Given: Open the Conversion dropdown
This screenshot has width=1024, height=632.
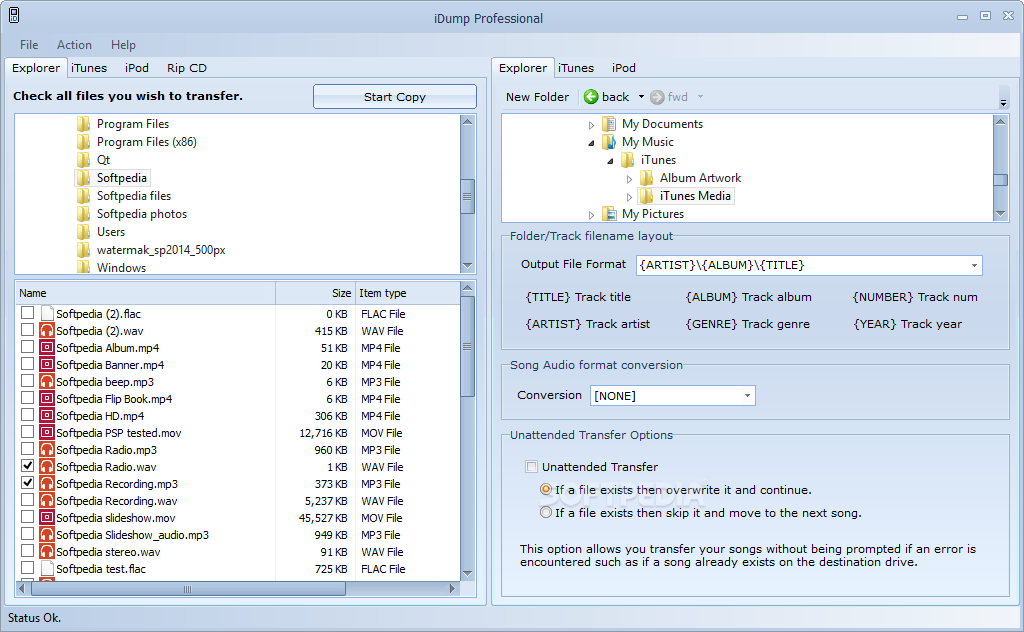Looking at the screenshot, I should pos(747,396).
